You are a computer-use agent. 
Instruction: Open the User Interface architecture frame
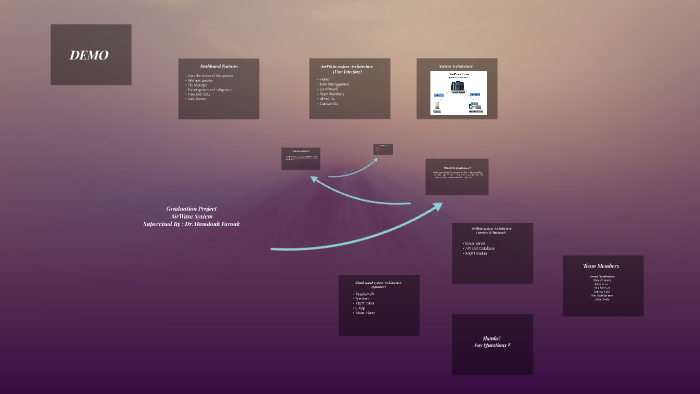coord(350,88)
